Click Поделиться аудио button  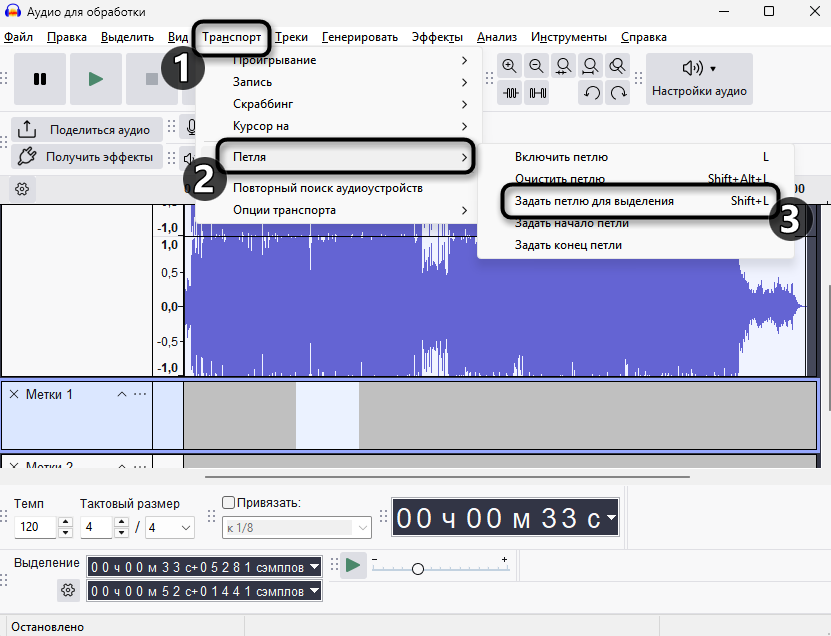tap(87, 130)
